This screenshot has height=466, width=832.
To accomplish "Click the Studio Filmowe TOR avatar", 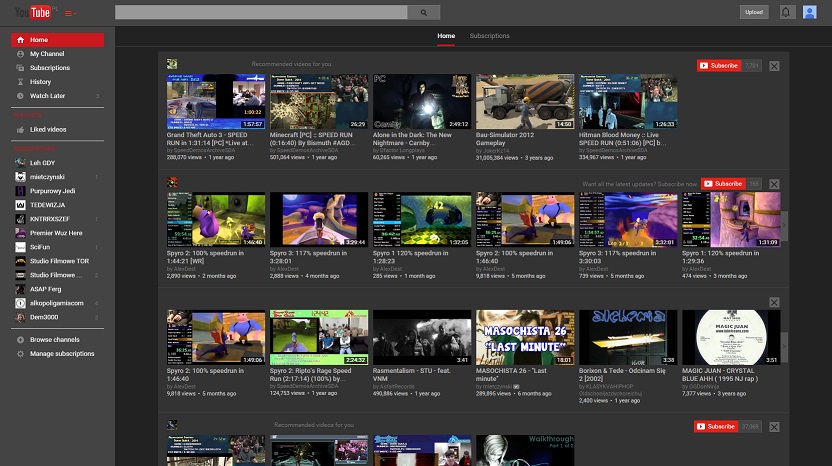I will pos(20,261).
